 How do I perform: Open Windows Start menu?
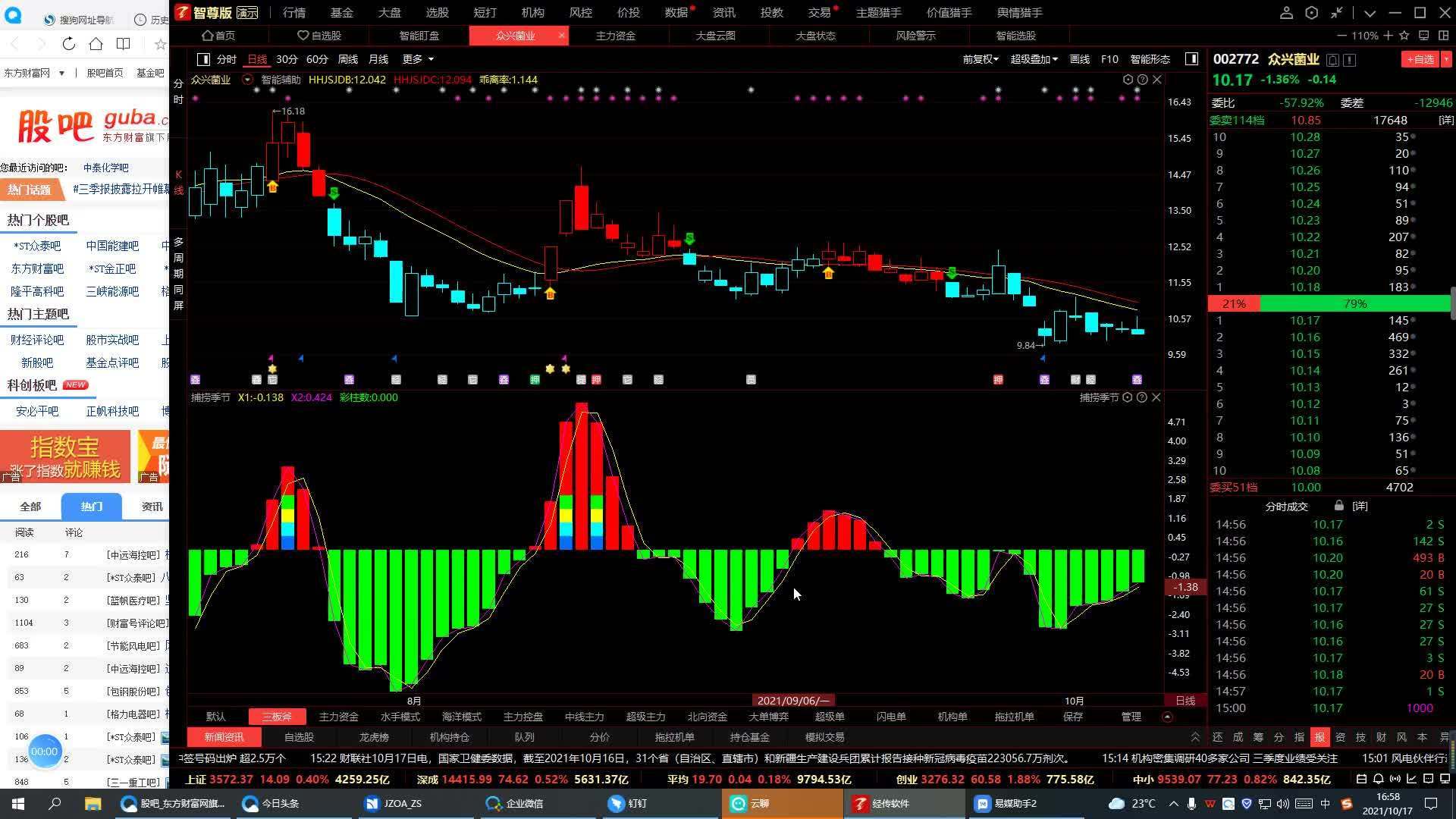pos(17,804)
